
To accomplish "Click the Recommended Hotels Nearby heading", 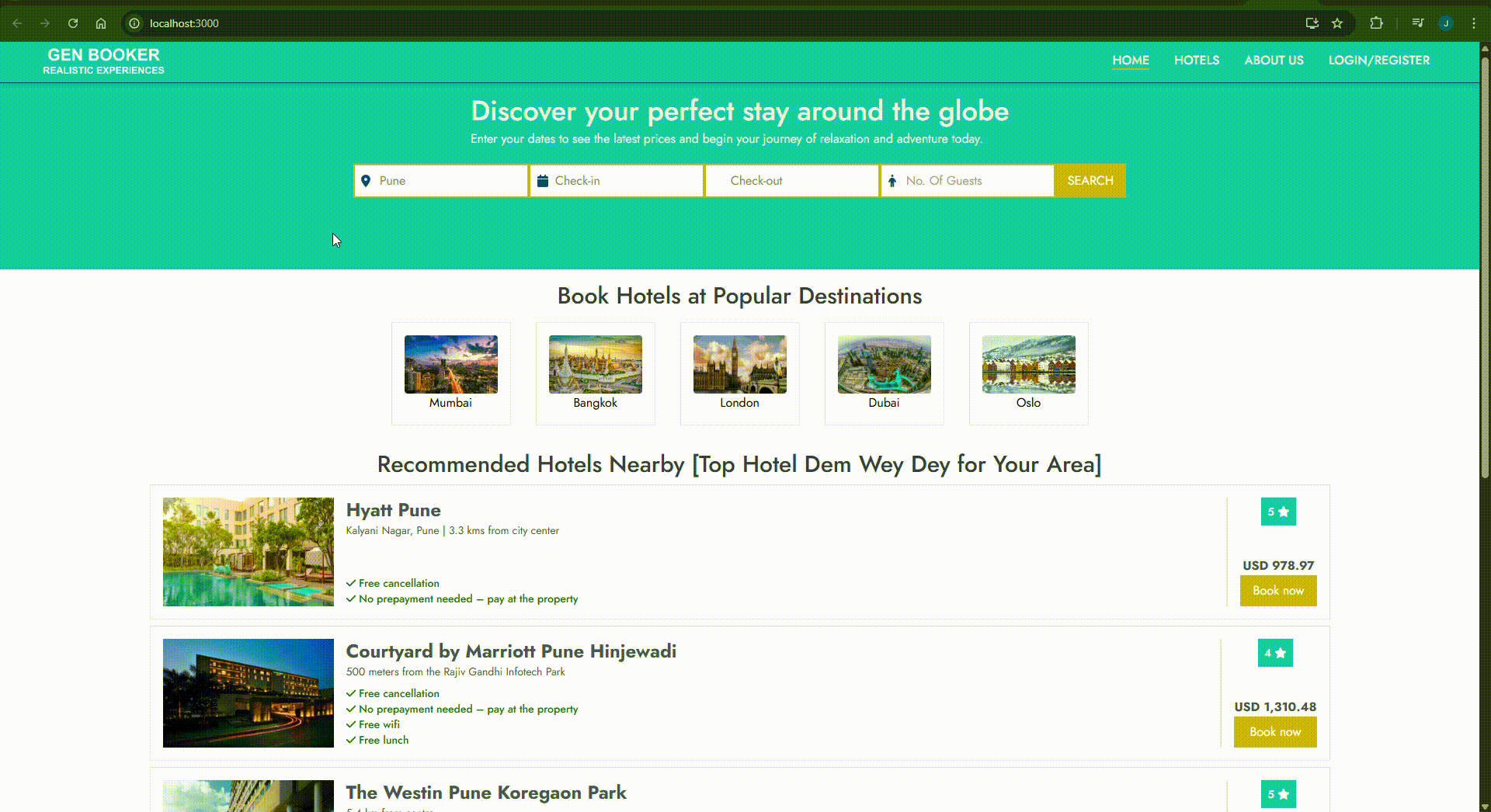I will [739, 464].
